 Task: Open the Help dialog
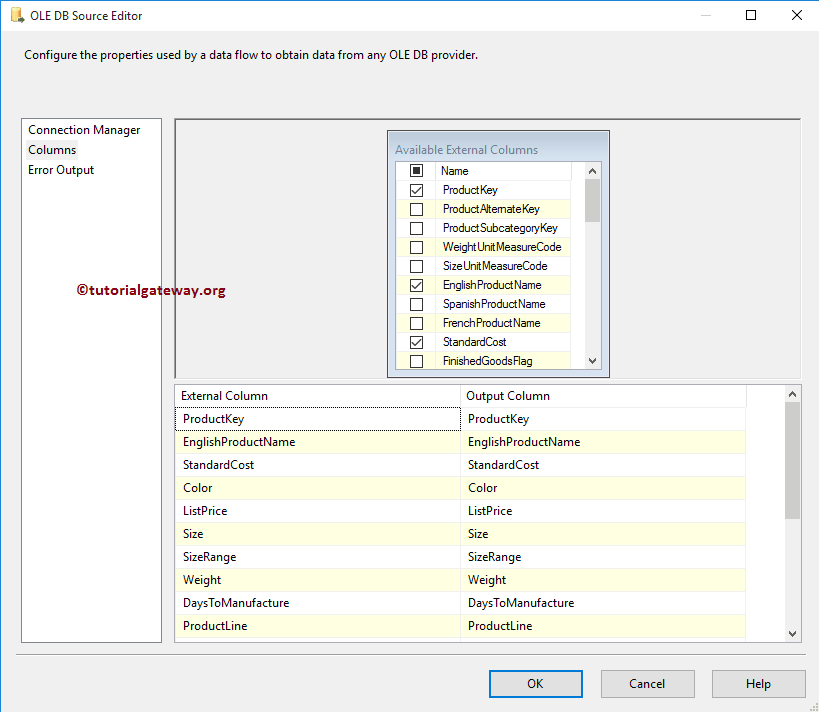[758, 684]
